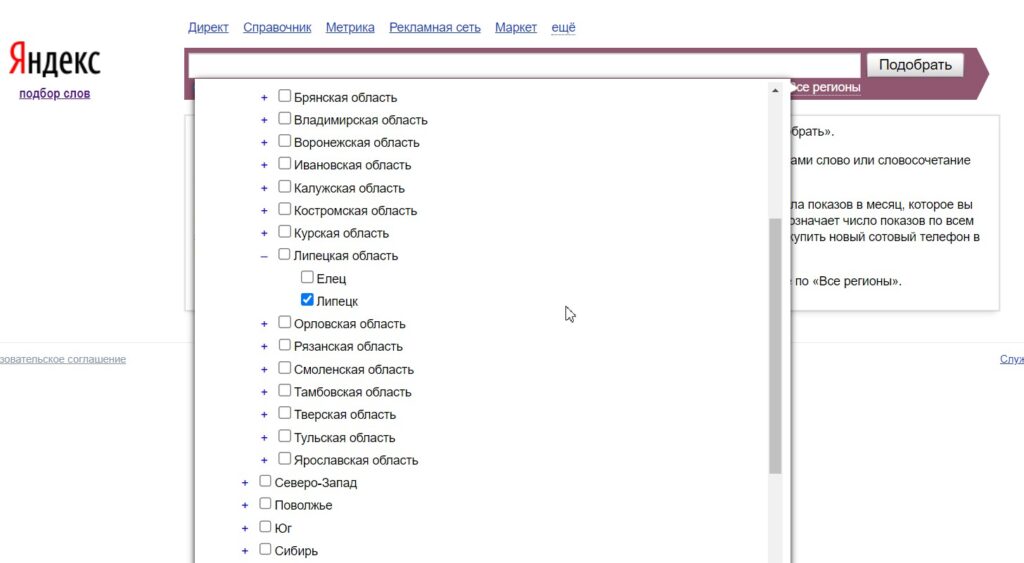Screen dimensions: 1024x563
Task: Open the Справочник link
Action: pyautogui.click(x=277, y=27)
